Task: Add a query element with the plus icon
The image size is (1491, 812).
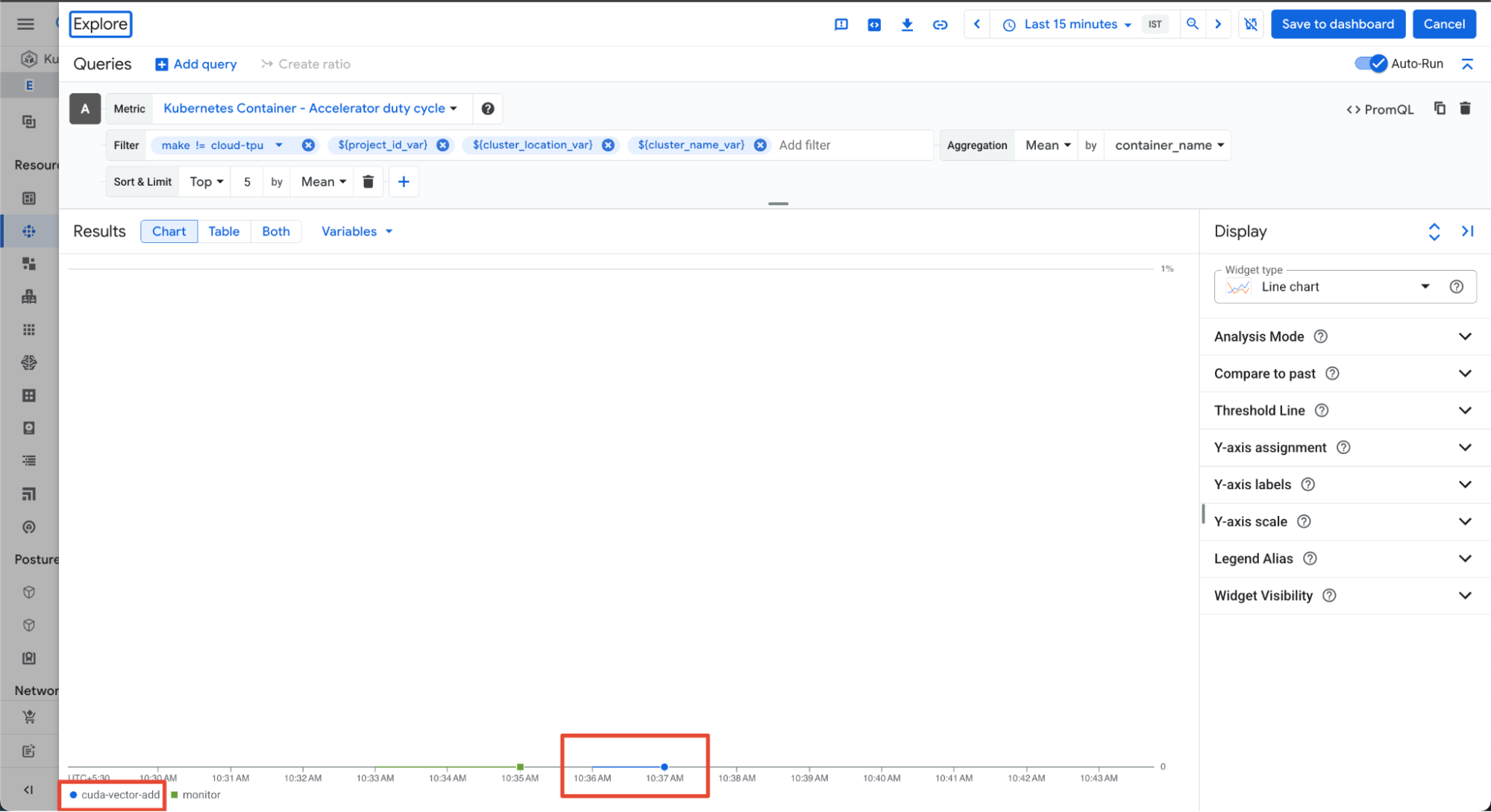Action: coord(404,182)
